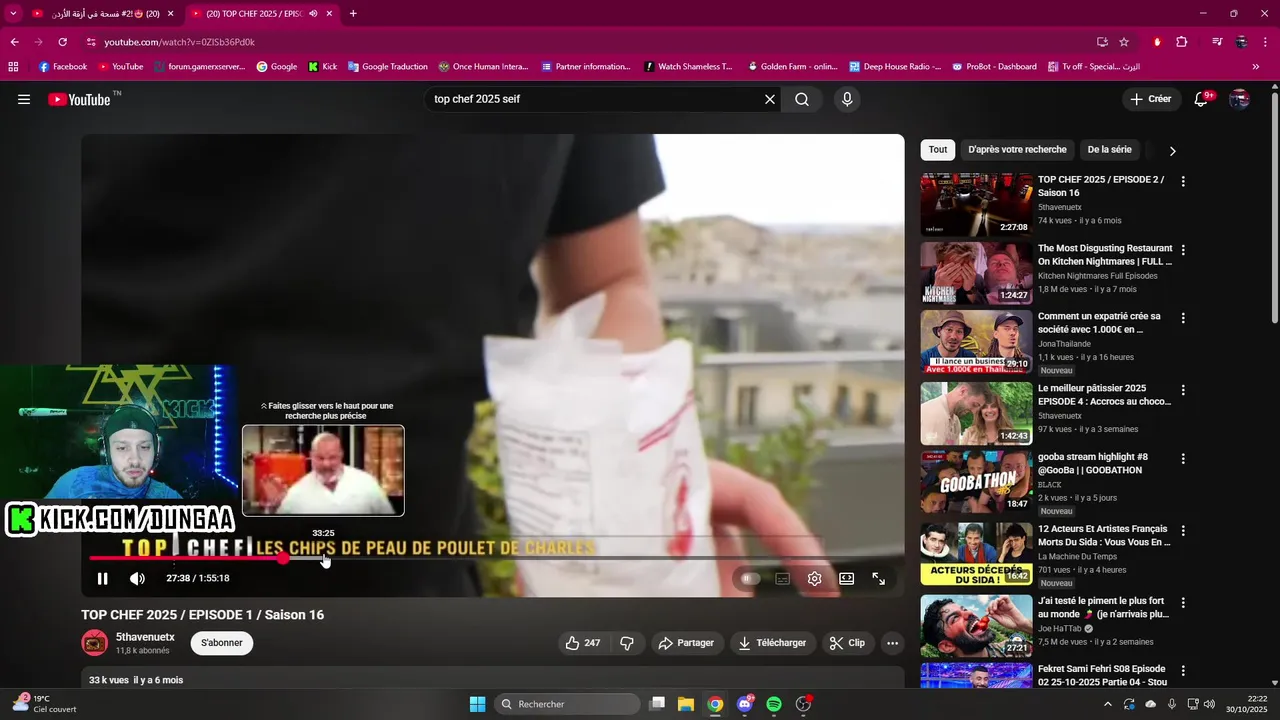The height and width of the screenshot is (720, 1280).
Task: Open 5thavenuetx channel name link
Action: [x=145, y=637]
